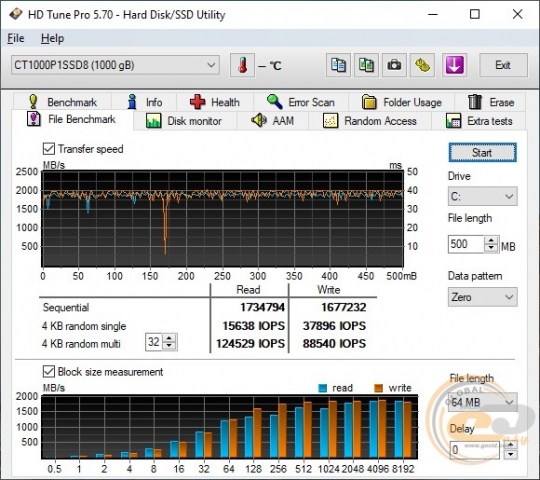Click the camera save screenshot icon
The image size is (540, 480).
(x=394, y=65)
